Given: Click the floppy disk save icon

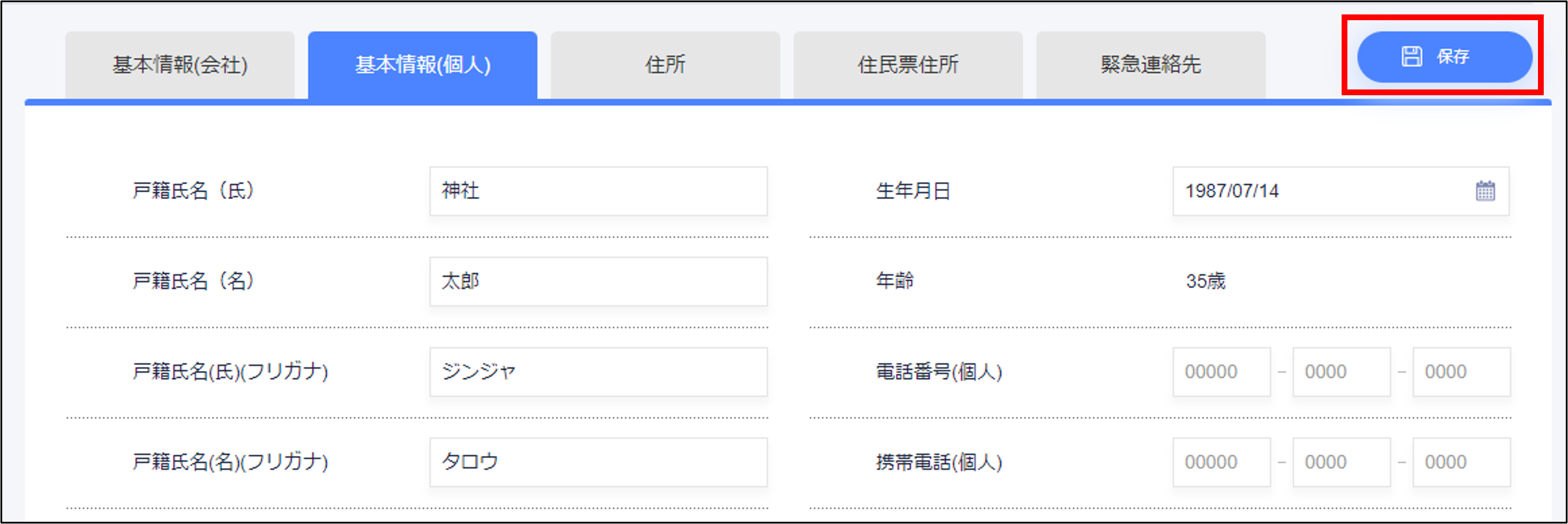Looking at the screenshot, I should (x=1411, y=57).
